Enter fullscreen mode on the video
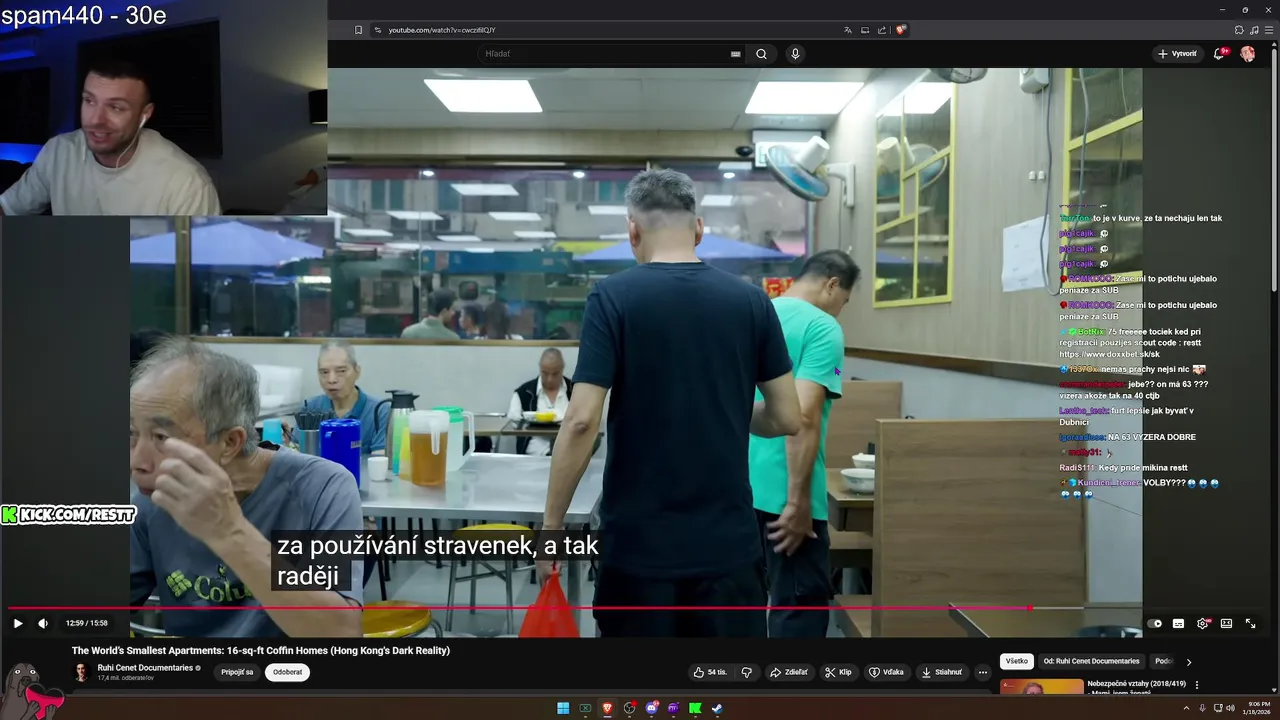Viewport: 1280px width, 720px height. pyautogui.click(x=1250, y=623)
